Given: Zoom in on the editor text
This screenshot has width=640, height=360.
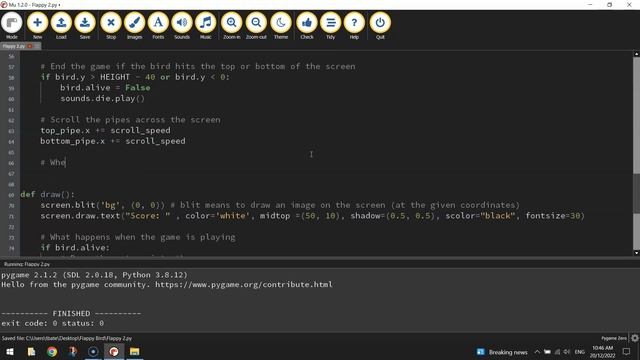Looking at the screenshot, I should tap(231, 26).
